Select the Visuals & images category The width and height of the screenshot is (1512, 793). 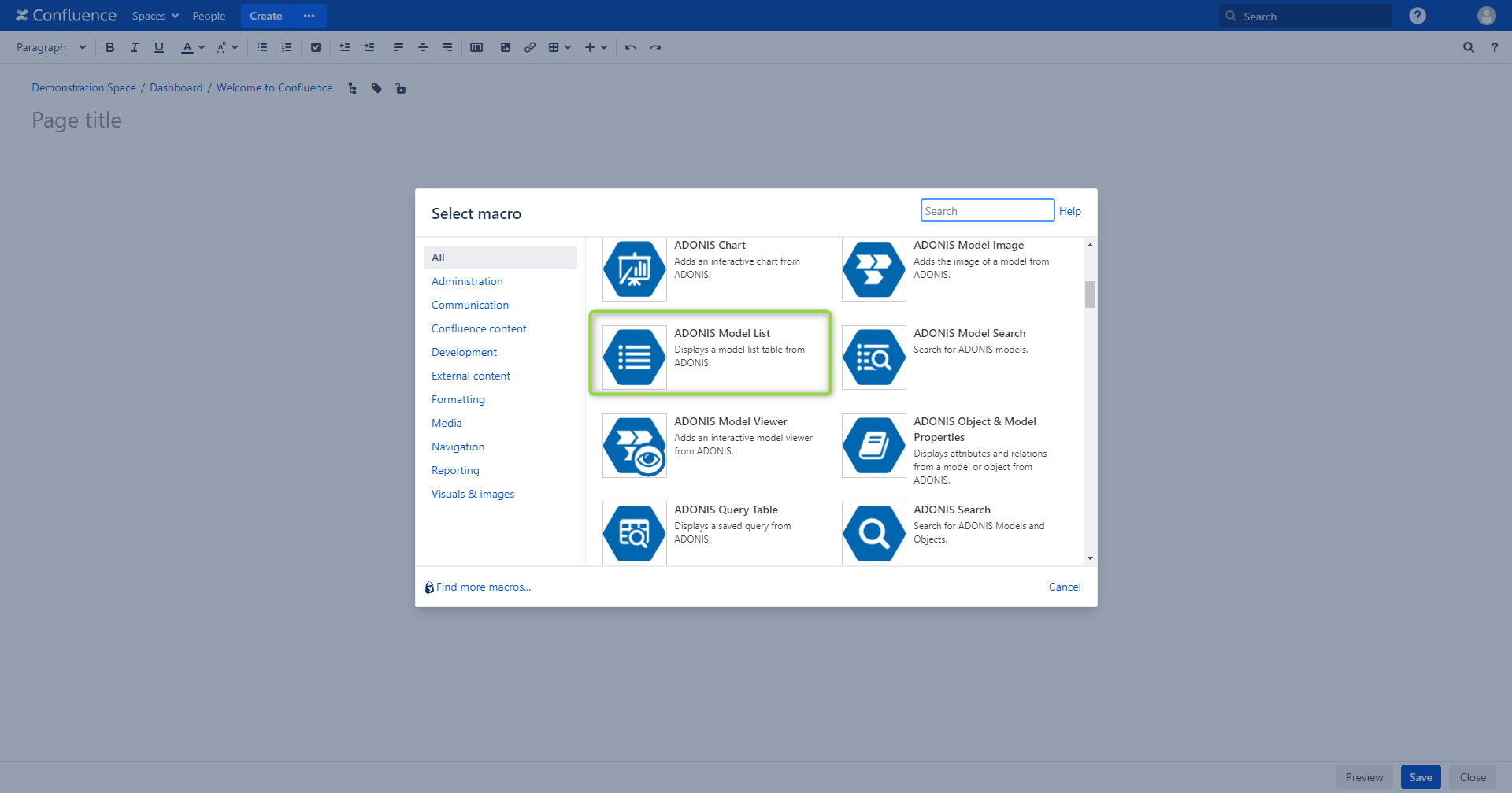coord(472,494)
